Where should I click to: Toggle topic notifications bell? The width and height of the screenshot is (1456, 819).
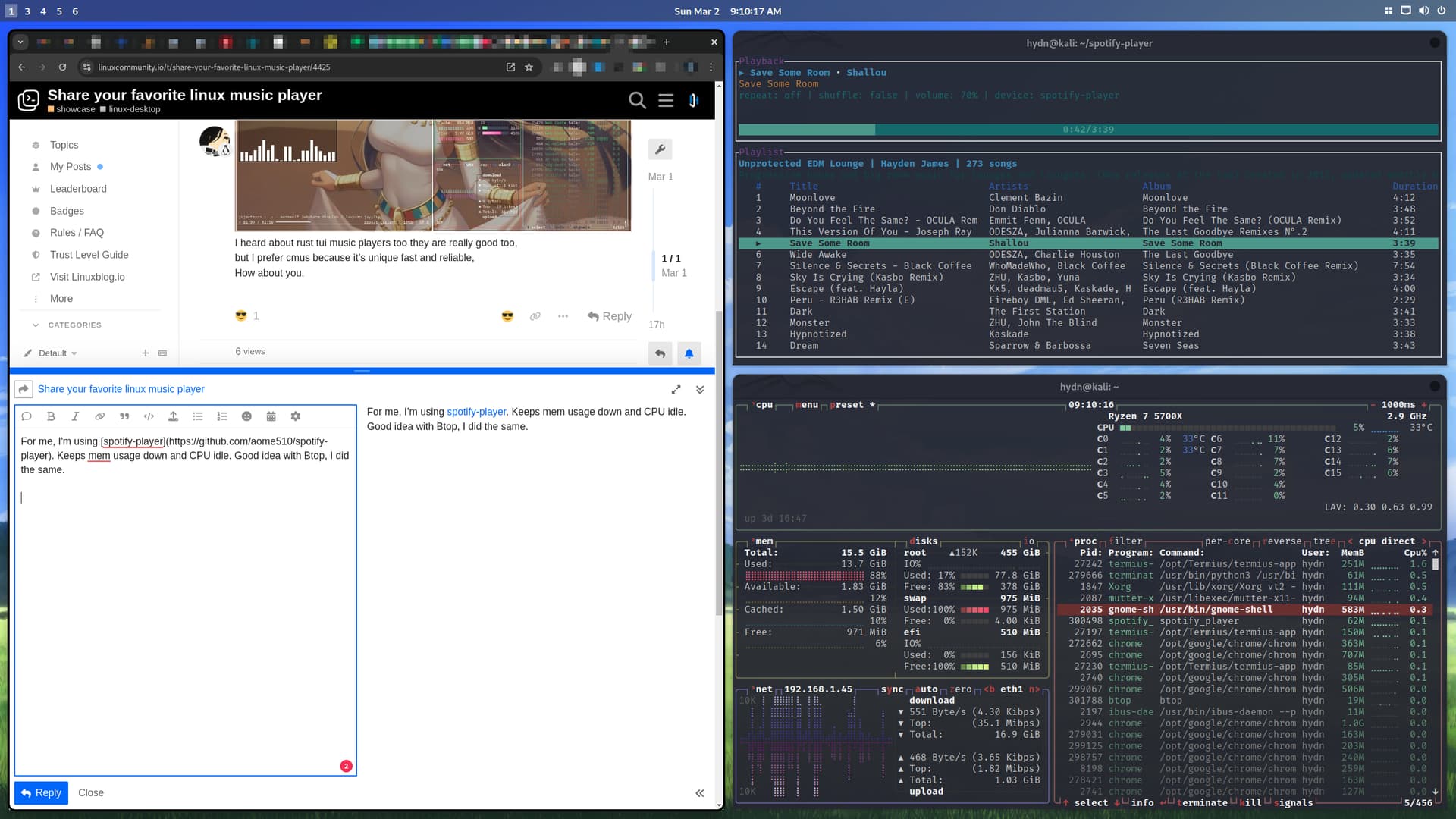689,353
